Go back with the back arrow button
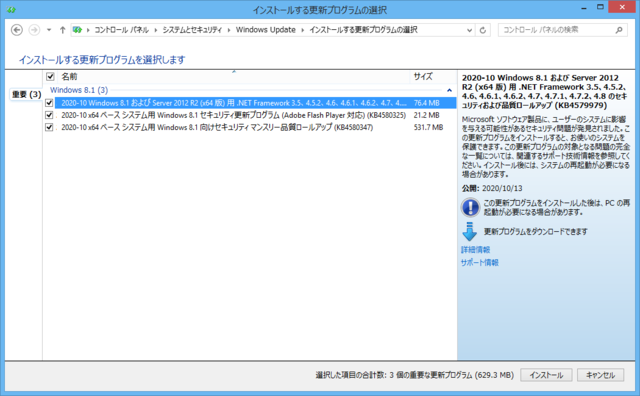The height and width of the screenshot is (396, 640). point(17,30)
